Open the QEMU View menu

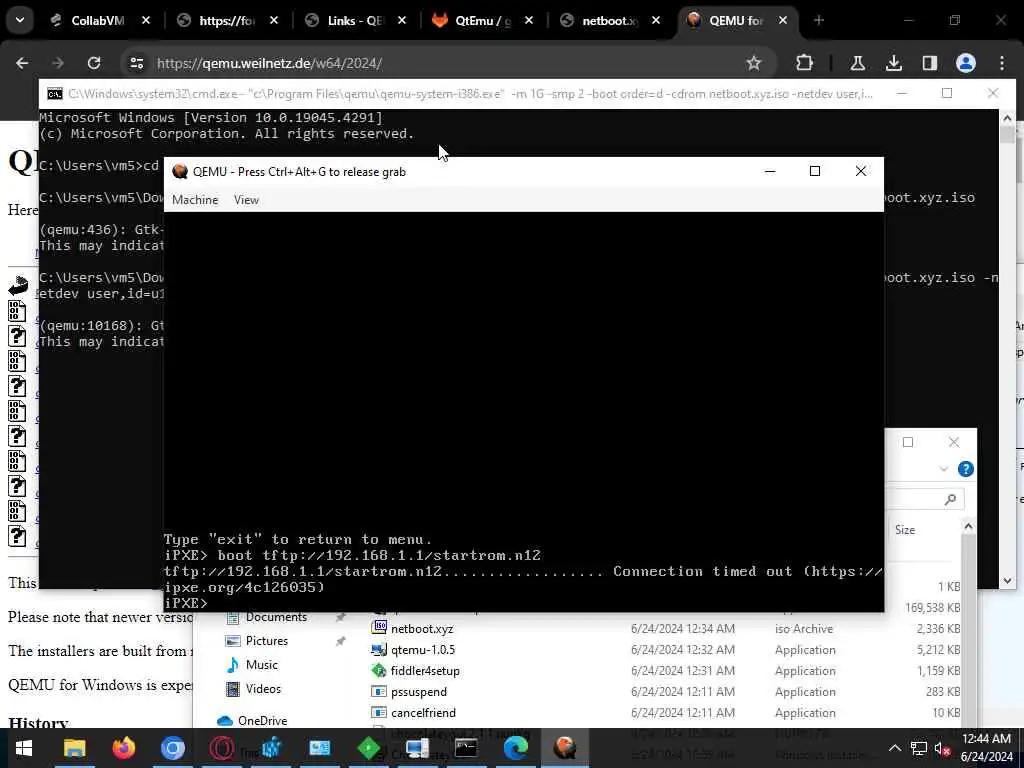click(x=246, y=200)
